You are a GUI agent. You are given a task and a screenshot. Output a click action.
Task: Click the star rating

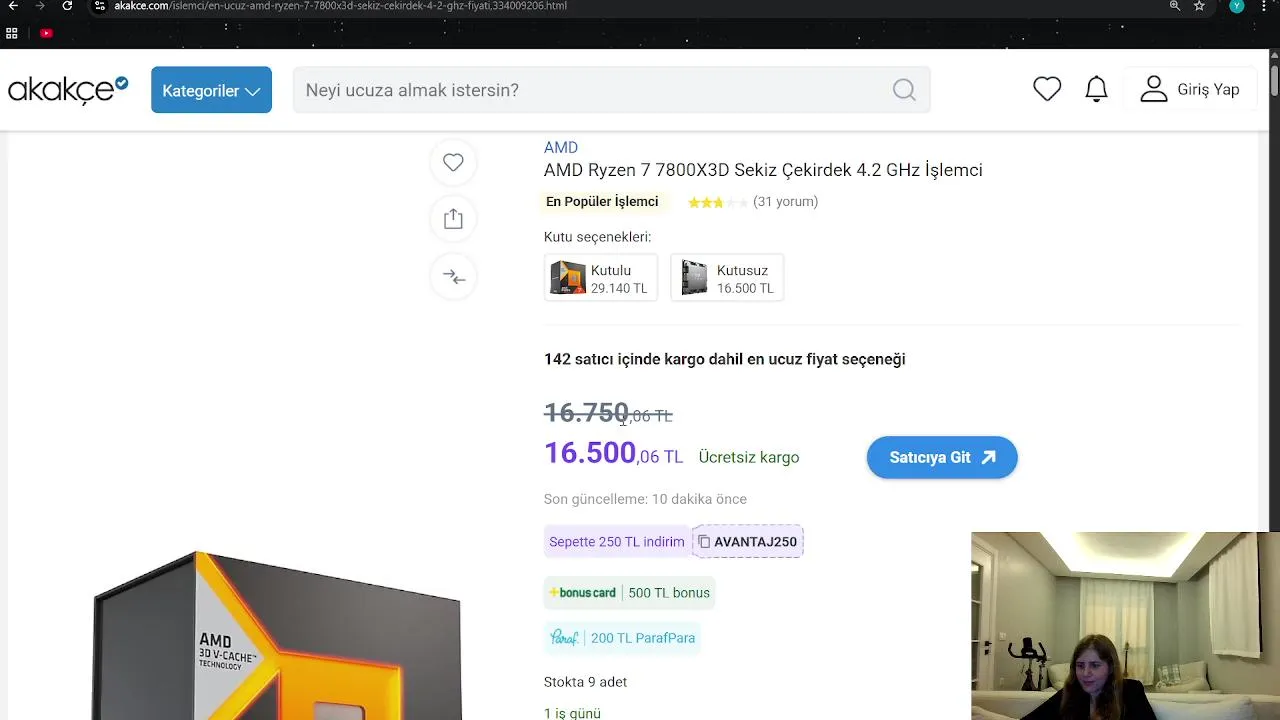716,202
